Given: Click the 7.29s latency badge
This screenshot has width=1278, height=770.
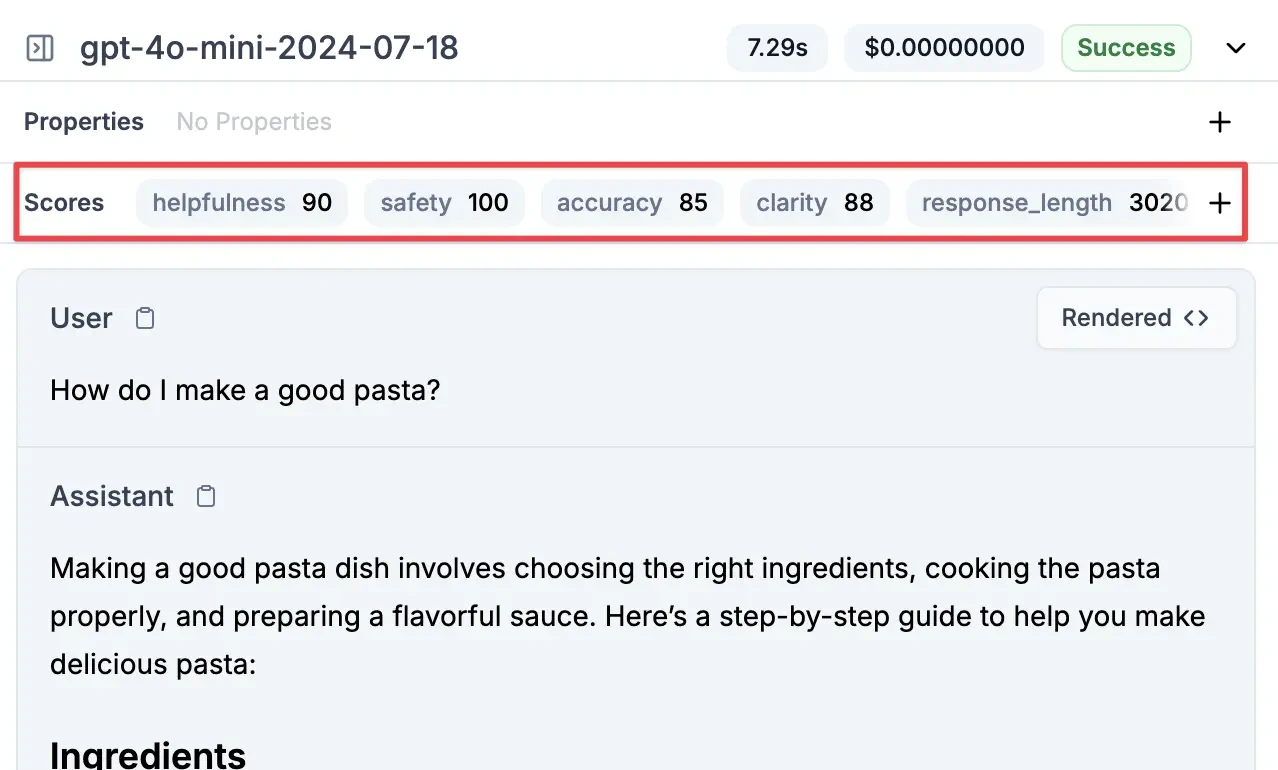Looking at the screenshot, I should [777, 47].
